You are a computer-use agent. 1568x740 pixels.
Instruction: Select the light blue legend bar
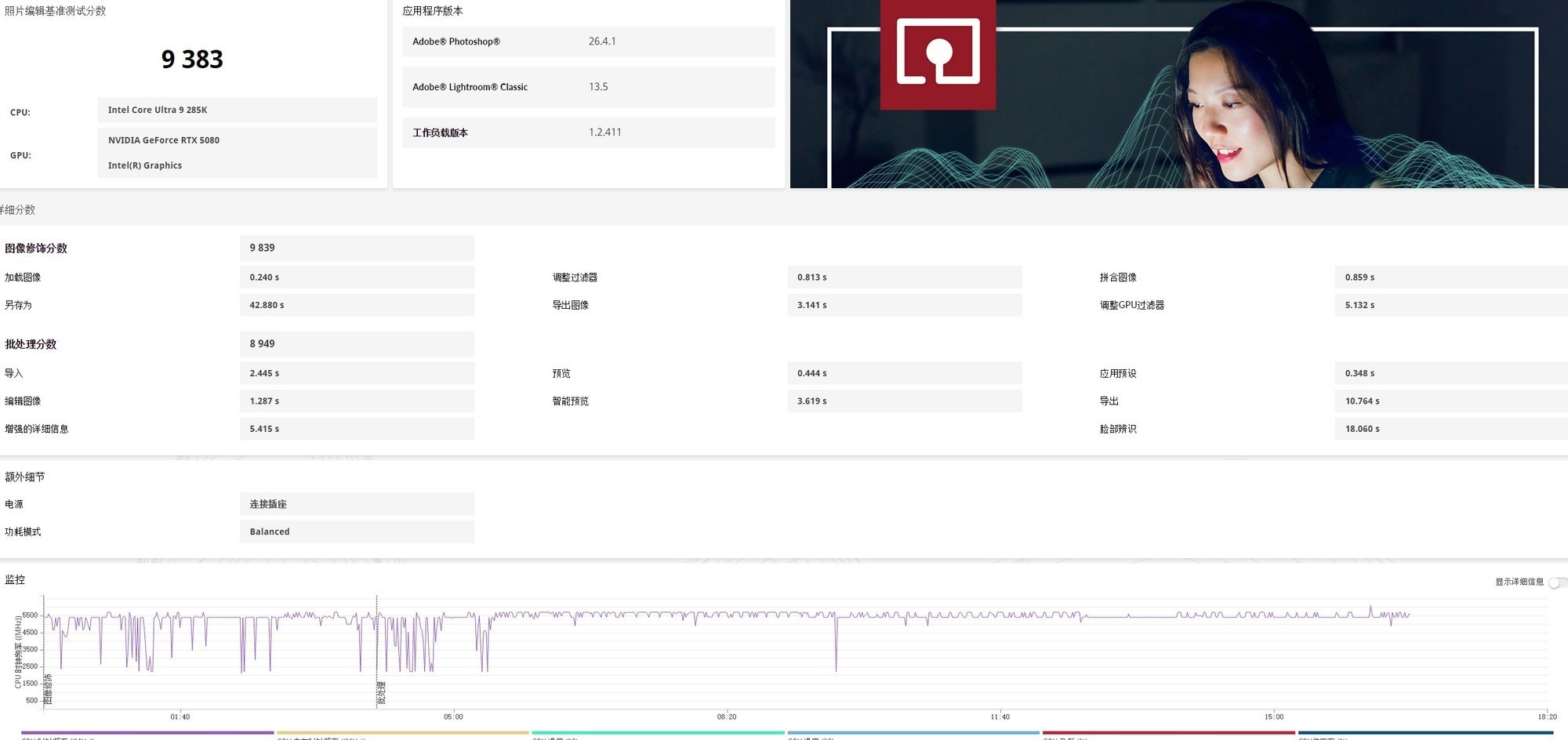pyautogui.click(x=913, y=733)
